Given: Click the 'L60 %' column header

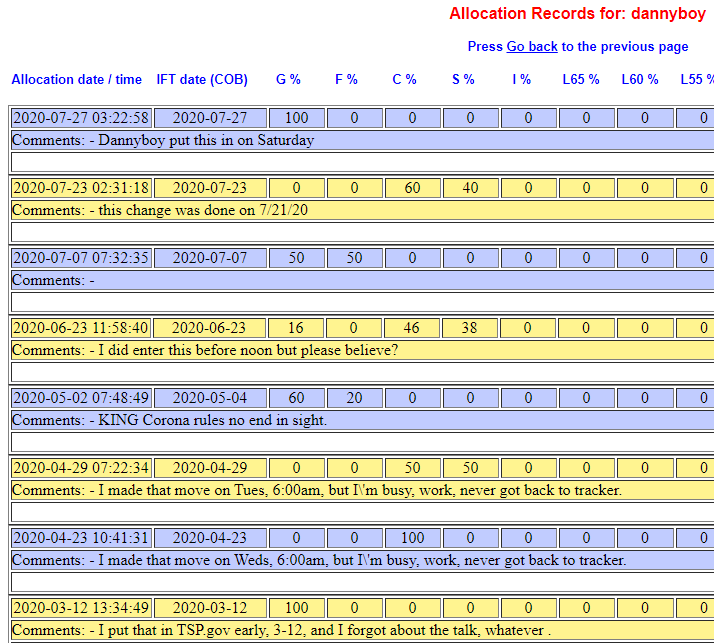Looking at the screenshot, I should click(x=640, y=79).
